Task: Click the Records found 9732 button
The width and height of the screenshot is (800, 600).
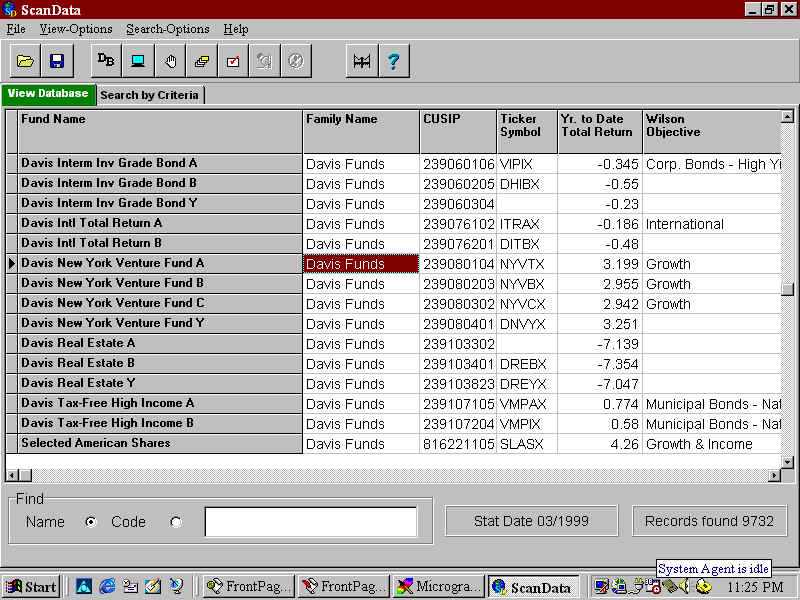Action: coord(709,521)
